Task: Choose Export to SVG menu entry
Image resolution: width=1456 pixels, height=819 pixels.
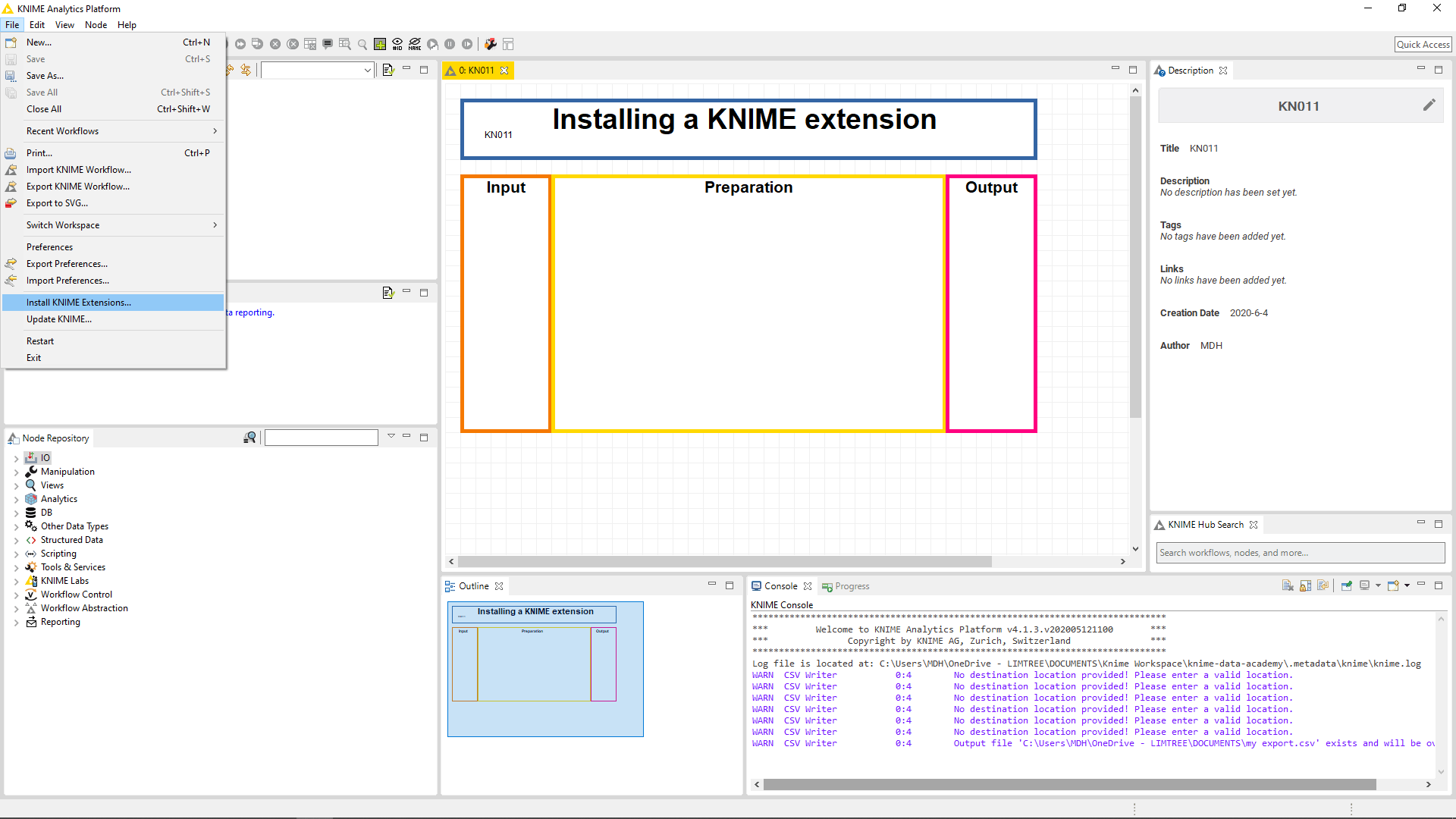Action: click(x=113, y=202)
